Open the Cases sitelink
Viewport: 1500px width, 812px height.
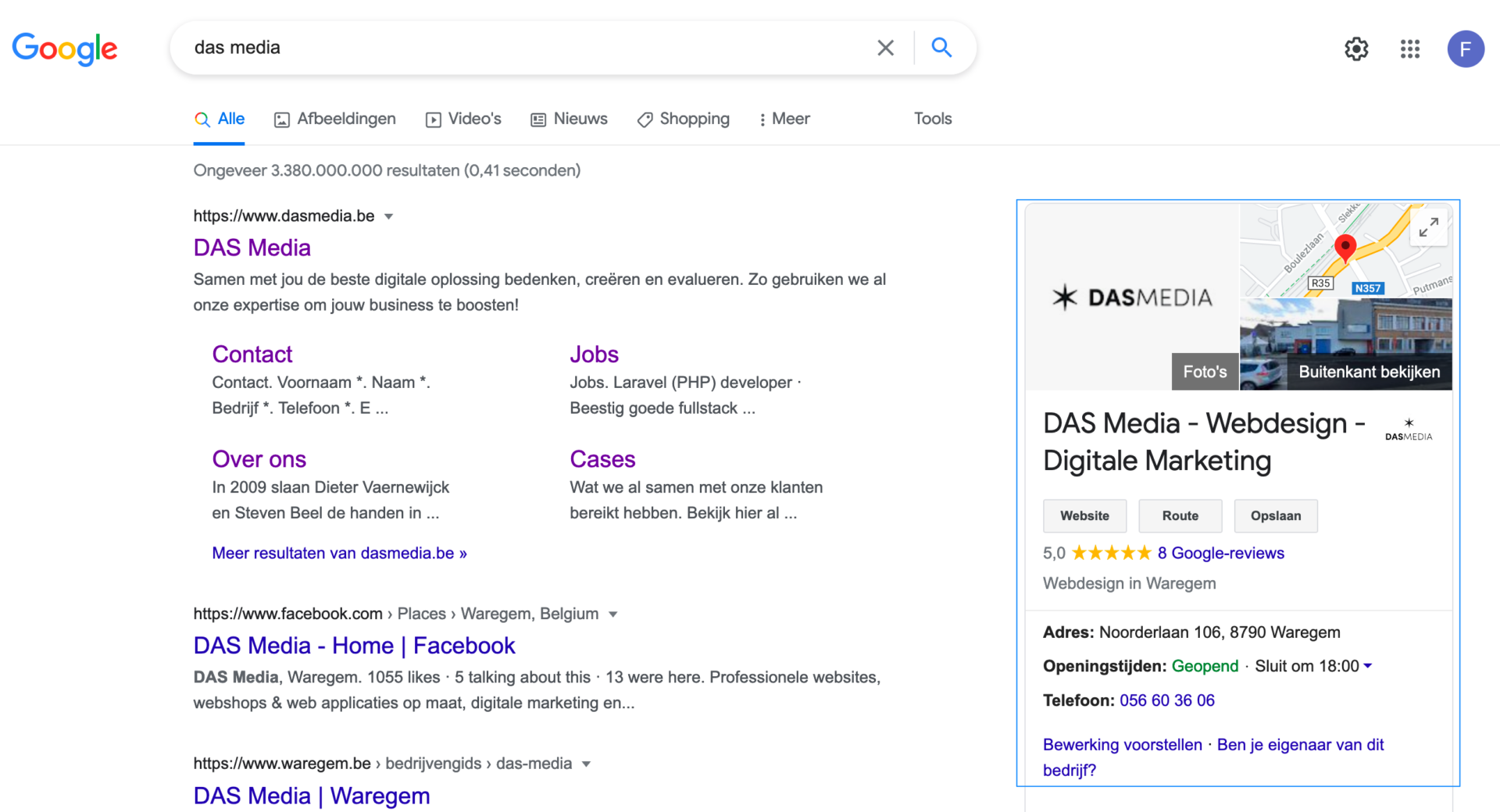tap(602, 459)
